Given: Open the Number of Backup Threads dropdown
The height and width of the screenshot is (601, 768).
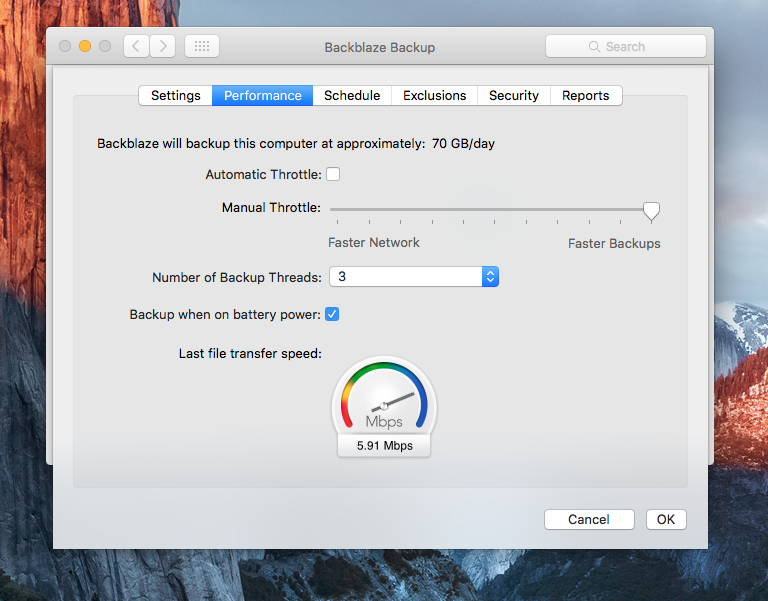Looking at the screenshot, I should tap(414, 277).
